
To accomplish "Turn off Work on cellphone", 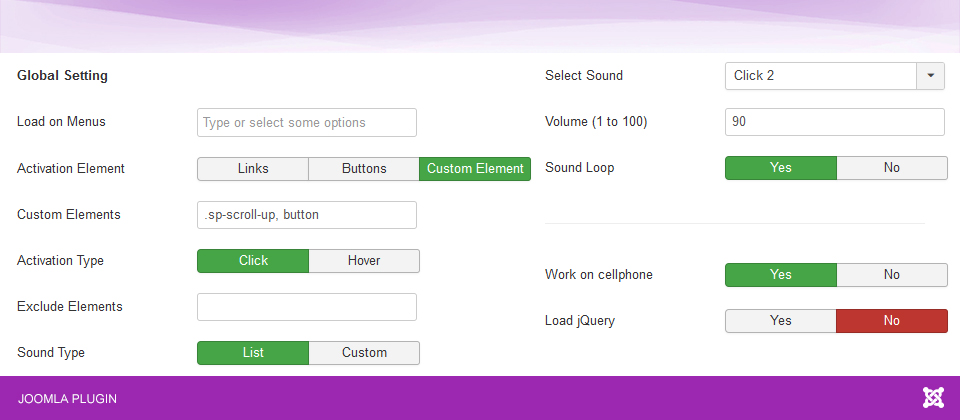I will 892,275.
